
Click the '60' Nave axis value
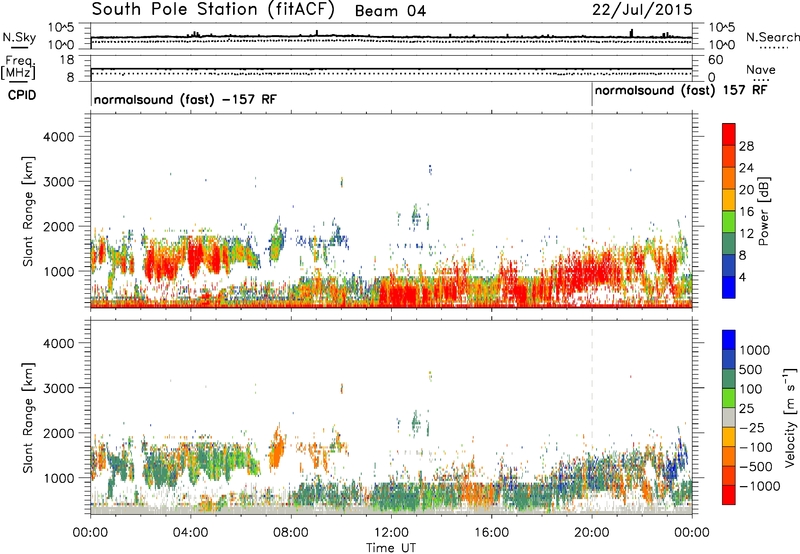(x=715, y=60)
